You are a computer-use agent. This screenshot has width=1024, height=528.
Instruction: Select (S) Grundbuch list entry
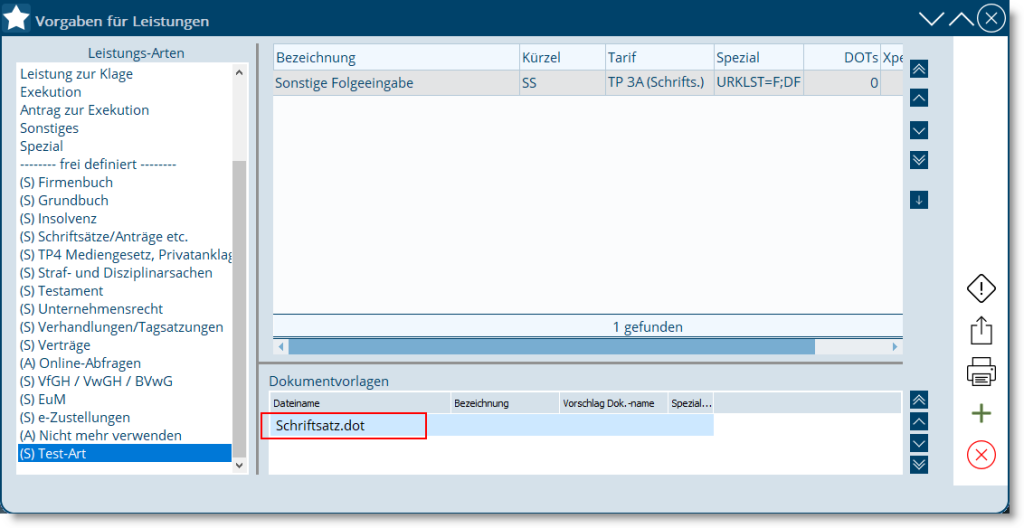[64, 201]
